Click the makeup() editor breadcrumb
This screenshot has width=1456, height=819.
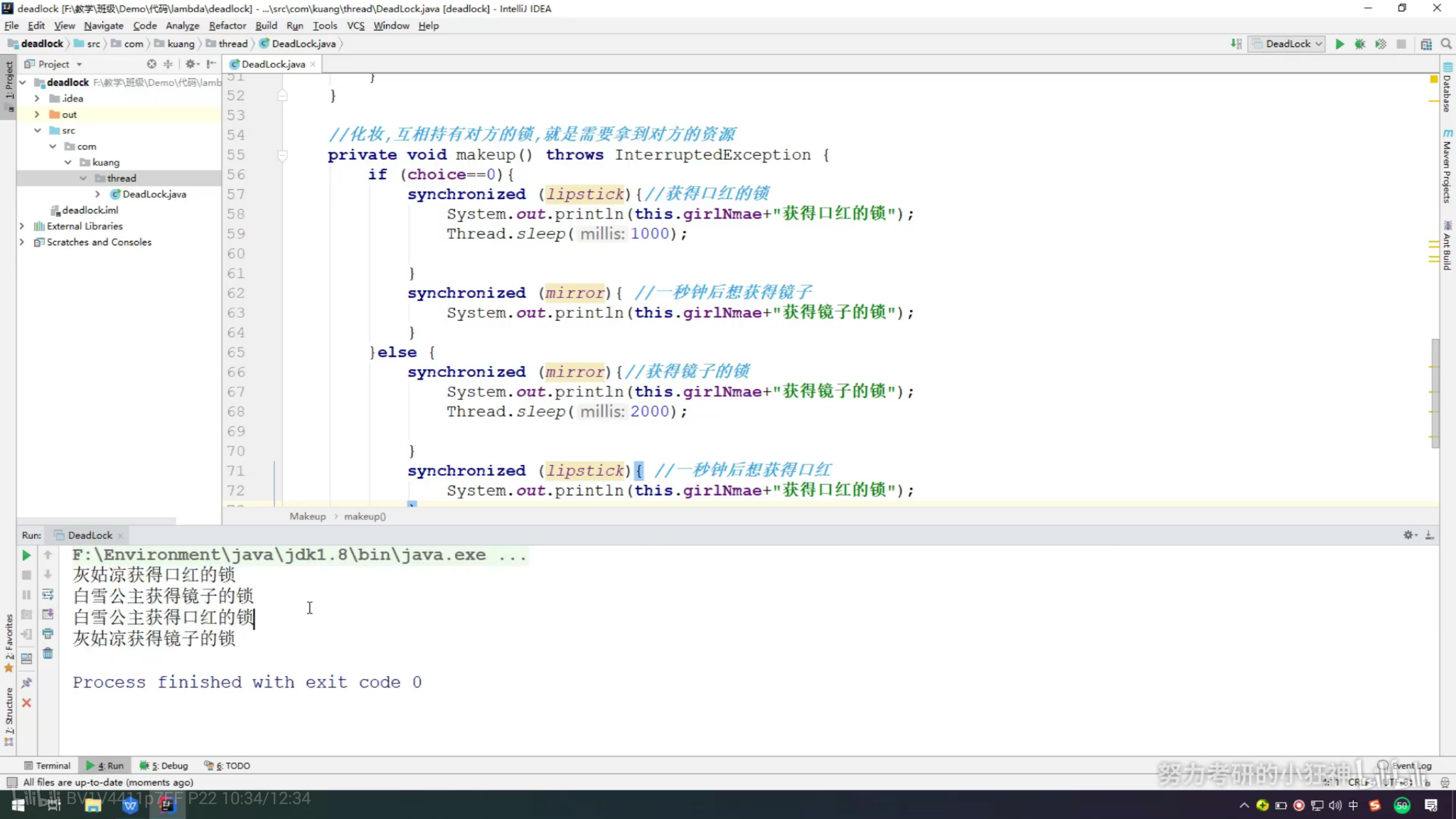(365, 517)
